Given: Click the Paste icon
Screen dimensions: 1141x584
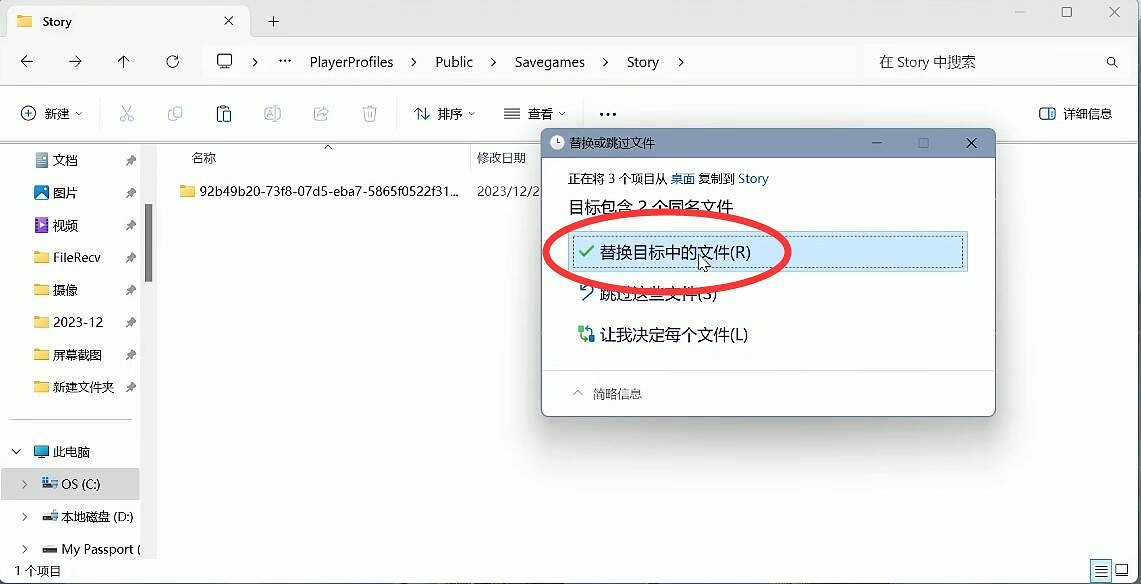Looking at the screenshot, I should [x=223, y=113].
